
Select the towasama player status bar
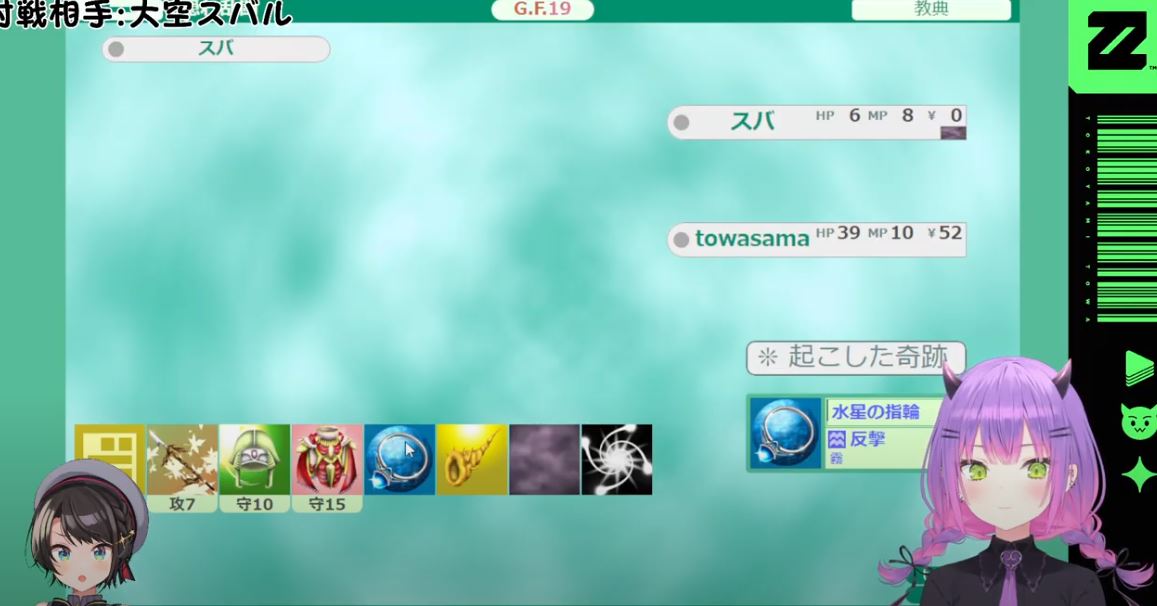[x=817, y=239]
